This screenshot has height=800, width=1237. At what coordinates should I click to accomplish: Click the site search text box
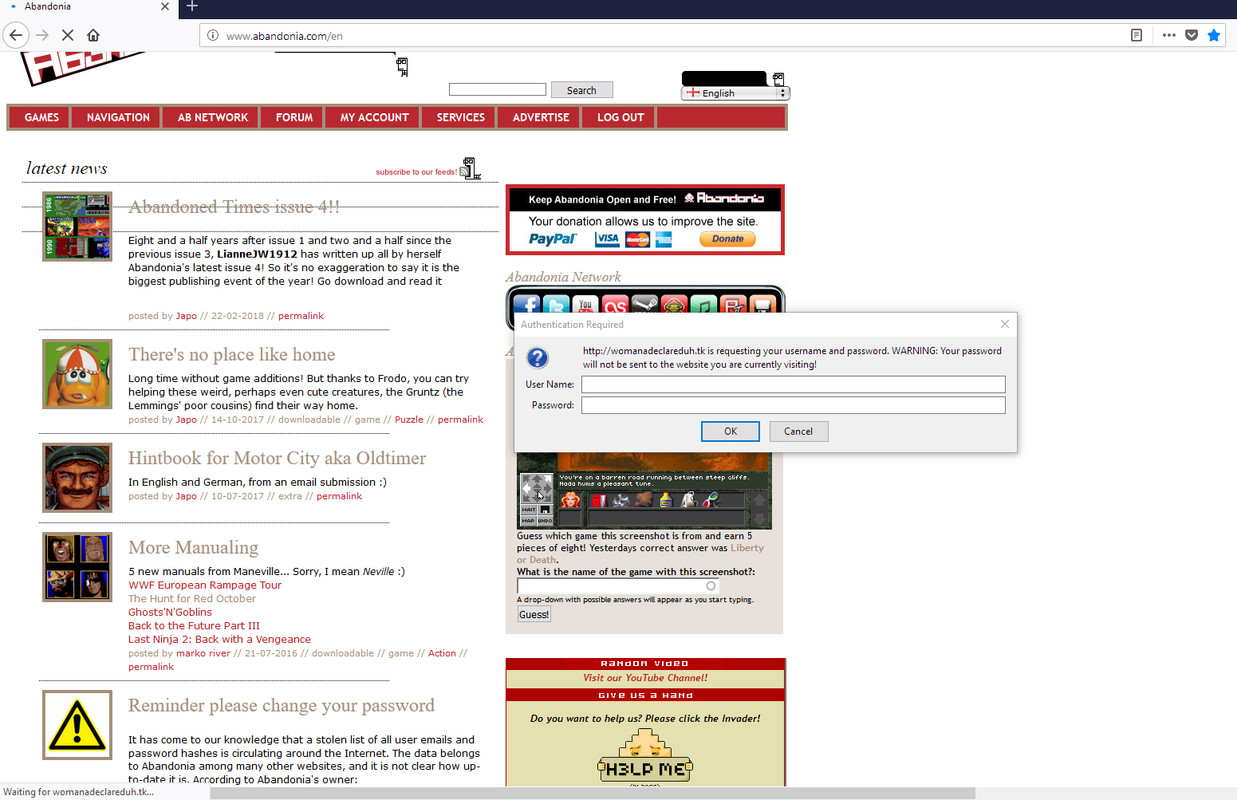coord(497,90)
